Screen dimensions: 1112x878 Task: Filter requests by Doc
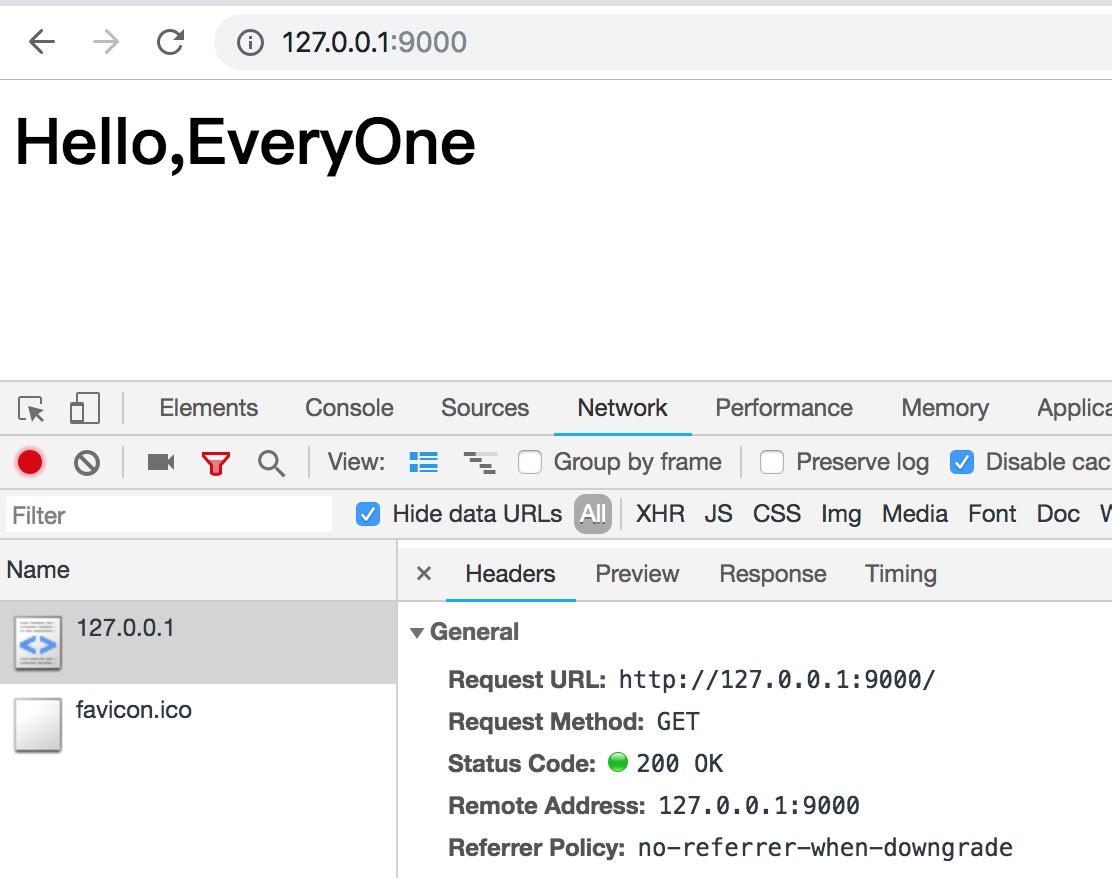(1058, 514)
